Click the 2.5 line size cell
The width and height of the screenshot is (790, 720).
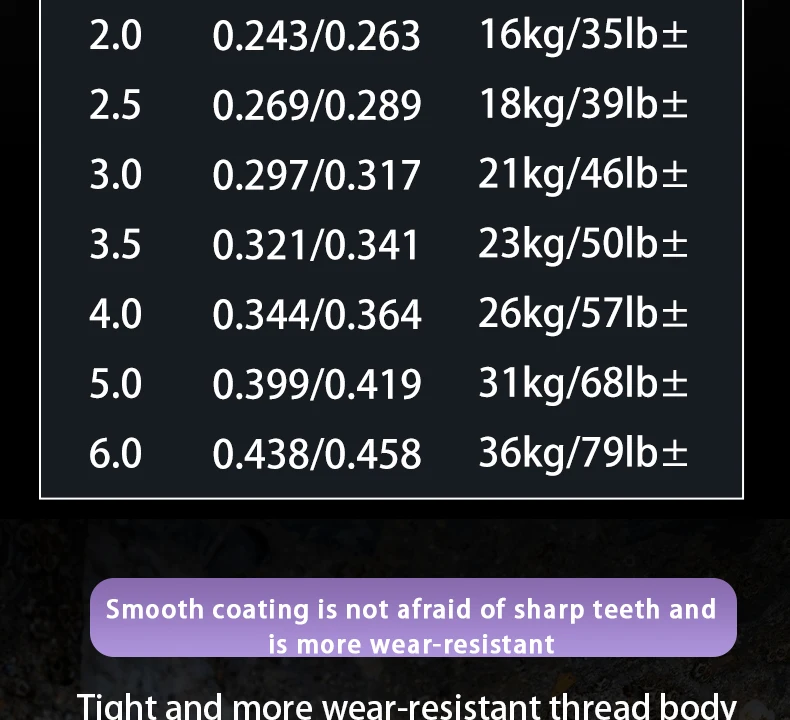point(115,105)
